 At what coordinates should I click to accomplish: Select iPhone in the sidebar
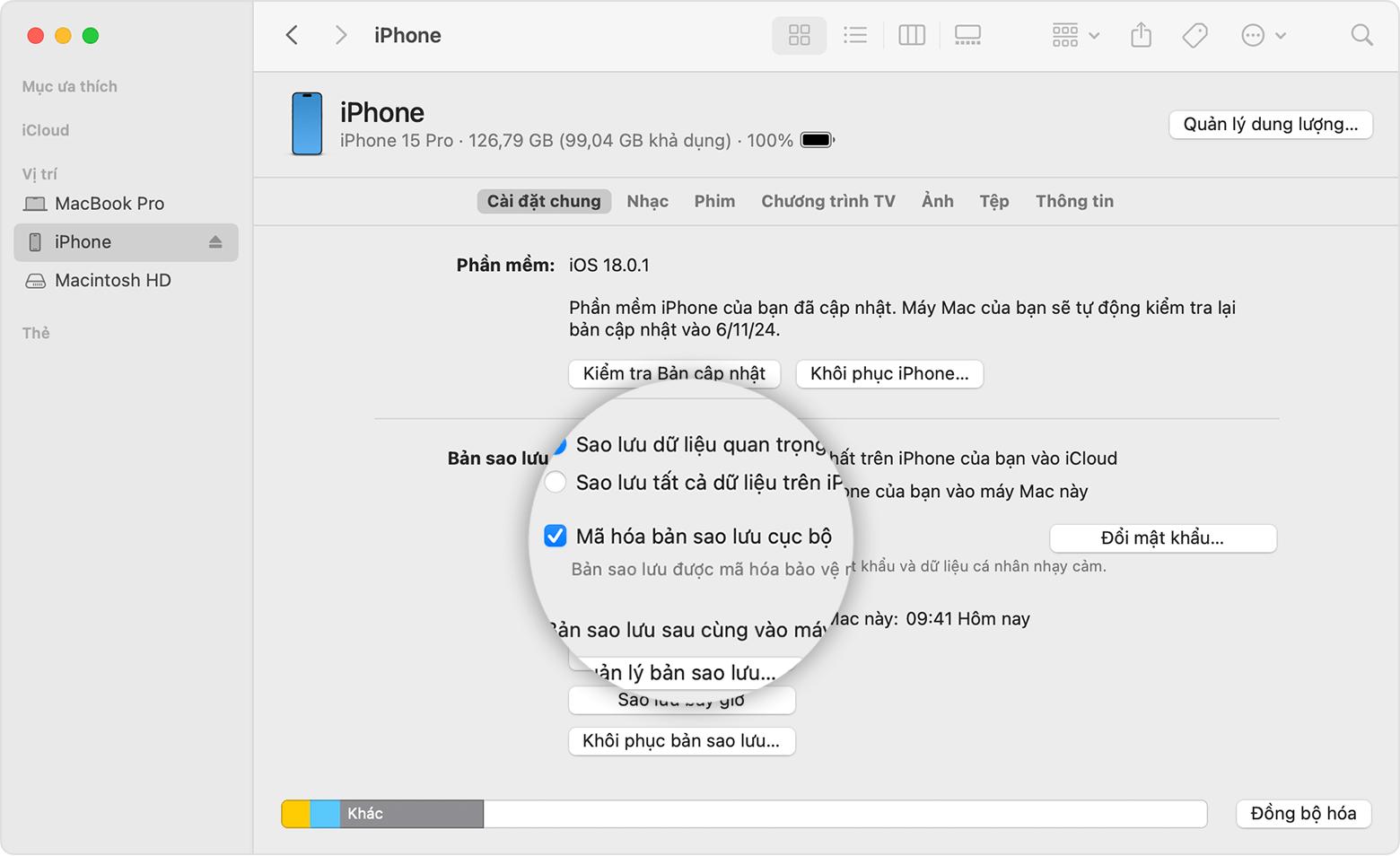[126, 242]
